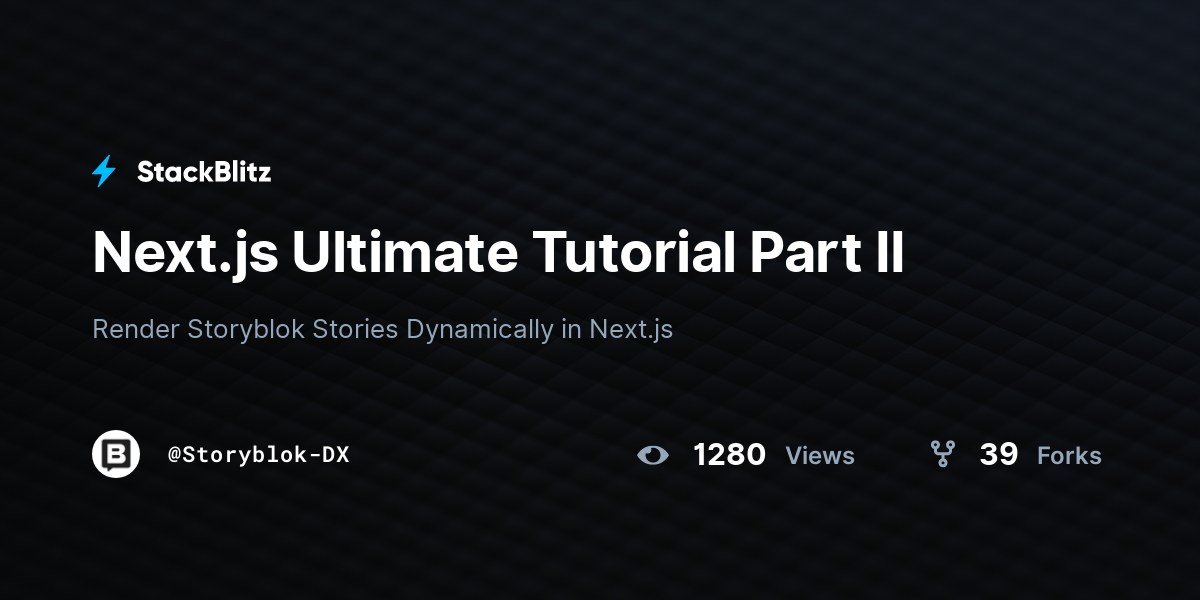Click the Next.js Ultimate Tutorial Part II heading
The image size is (1200, 600).
coord(498,253)
